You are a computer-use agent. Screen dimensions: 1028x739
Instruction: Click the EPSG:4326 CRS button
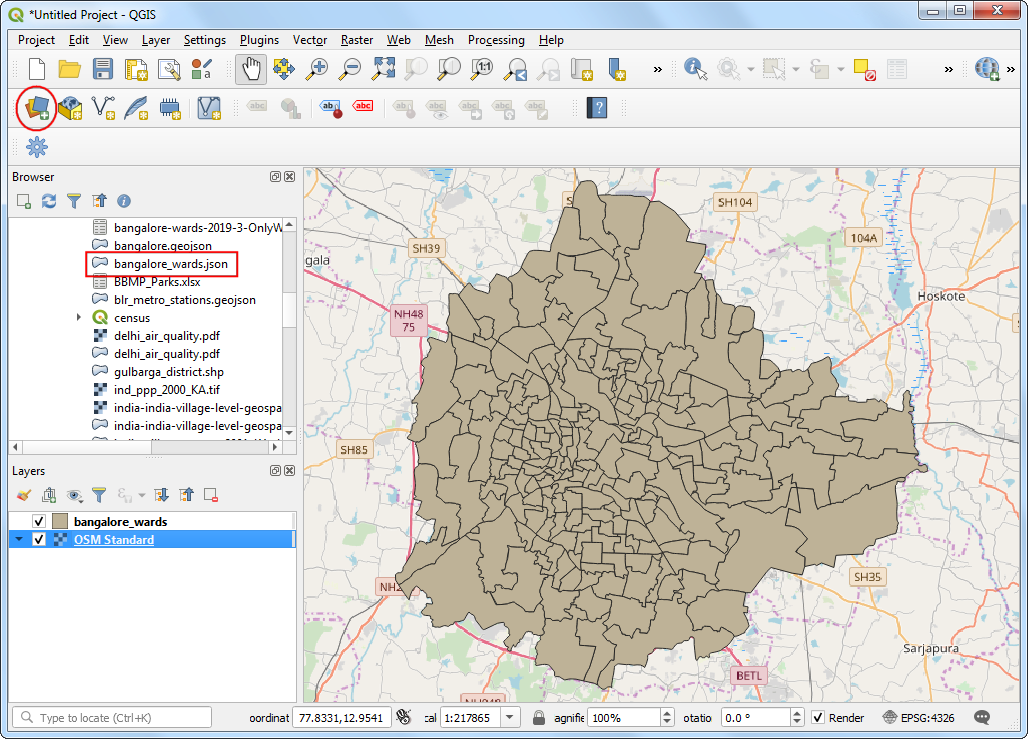tap(919, 717)
